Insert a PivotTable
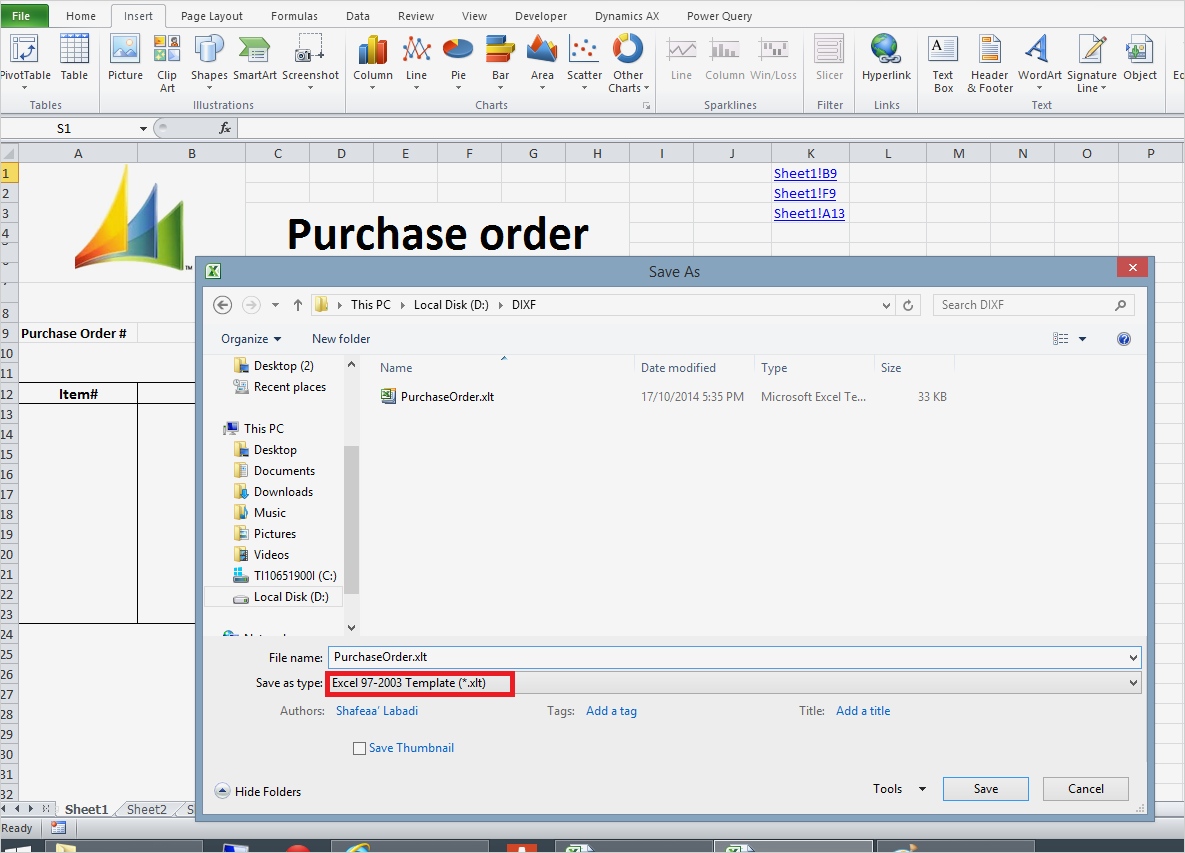 pos(25,60)
